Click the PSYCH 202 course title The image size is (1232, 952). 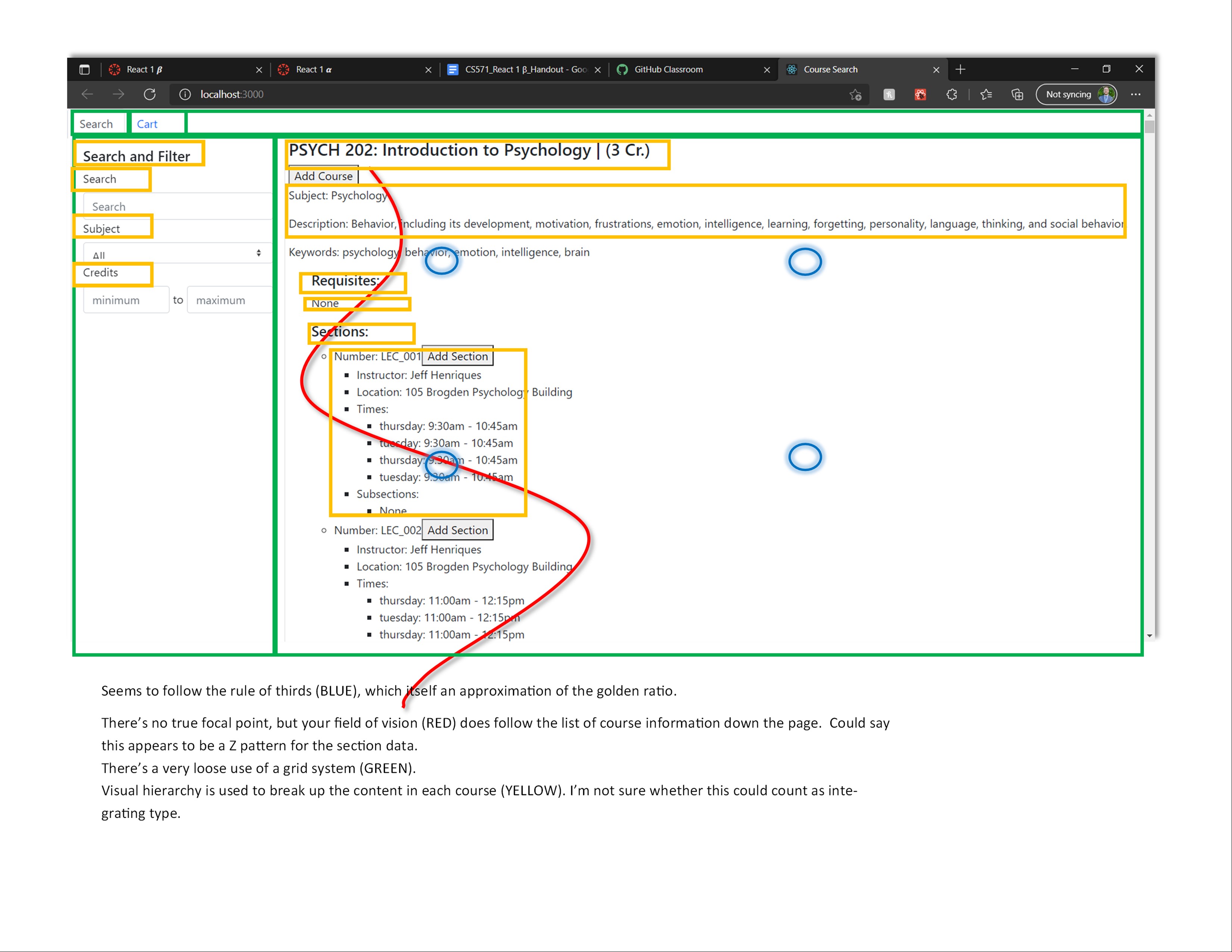coord(469,150)
